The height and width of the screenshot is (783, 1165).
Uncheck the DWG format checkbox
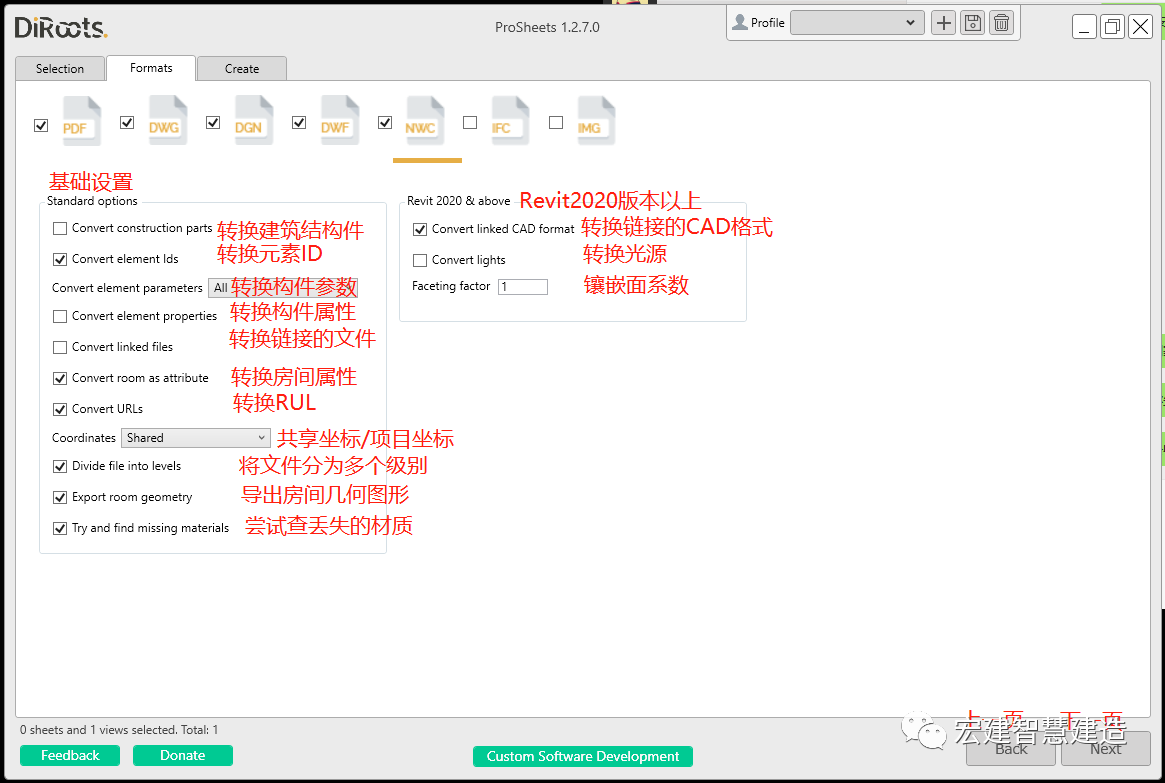click(x=127, y=123)
